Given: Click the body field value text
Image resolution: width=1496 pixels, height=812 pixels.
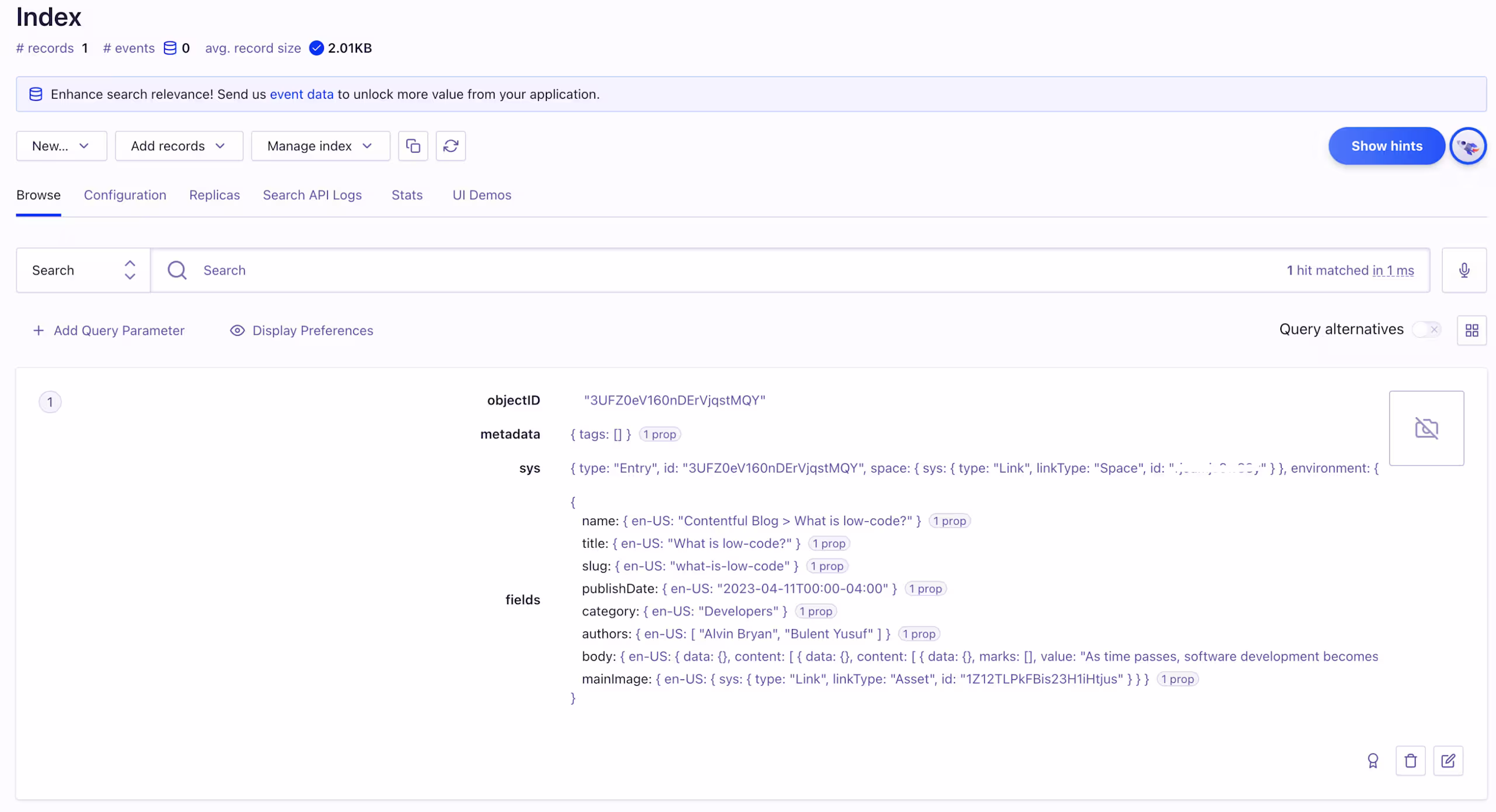Looking at the screenshot, I should tap(999, 657).
